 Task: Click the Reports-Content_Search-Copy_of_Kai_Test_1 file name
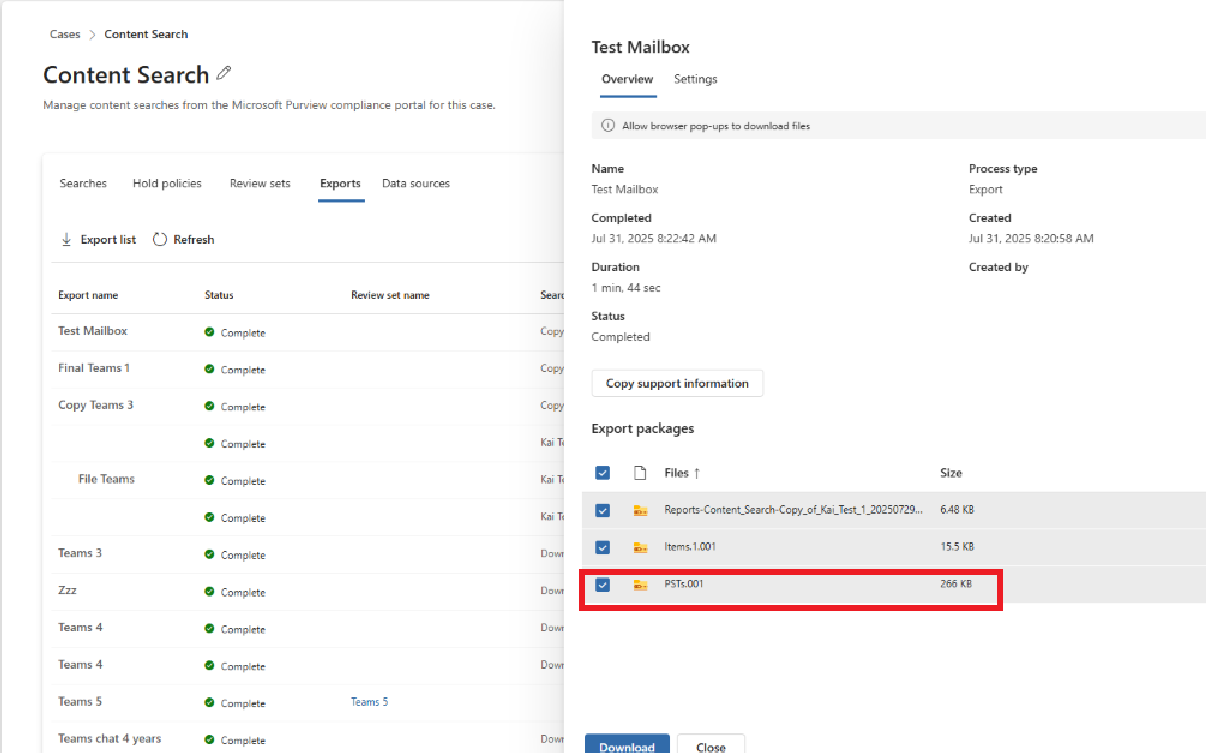point(794,510)
